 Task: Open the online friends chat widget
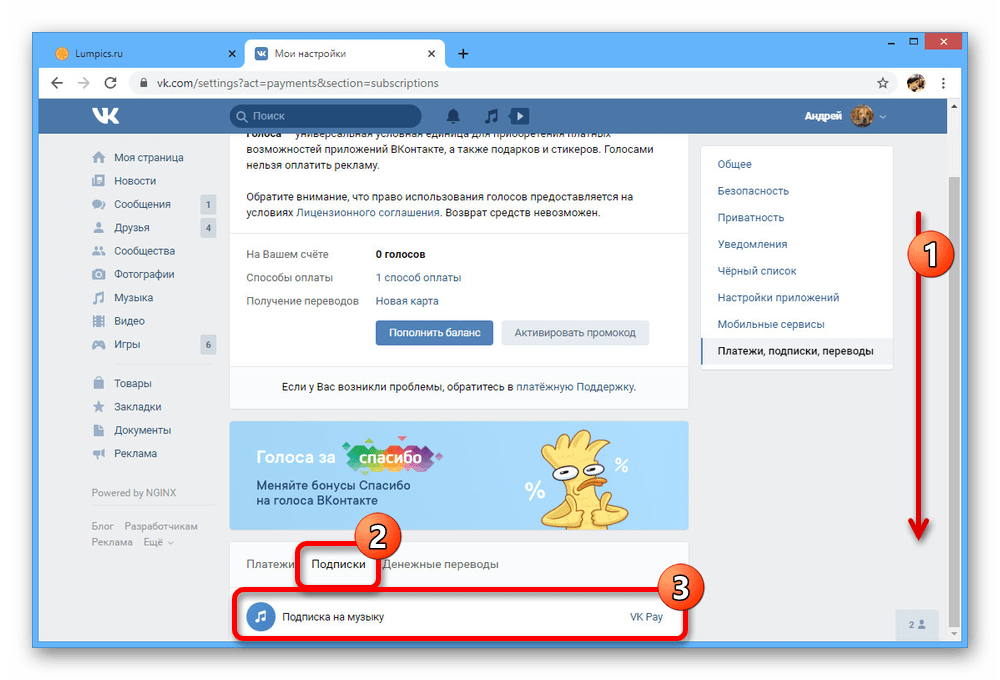point(916,625)
